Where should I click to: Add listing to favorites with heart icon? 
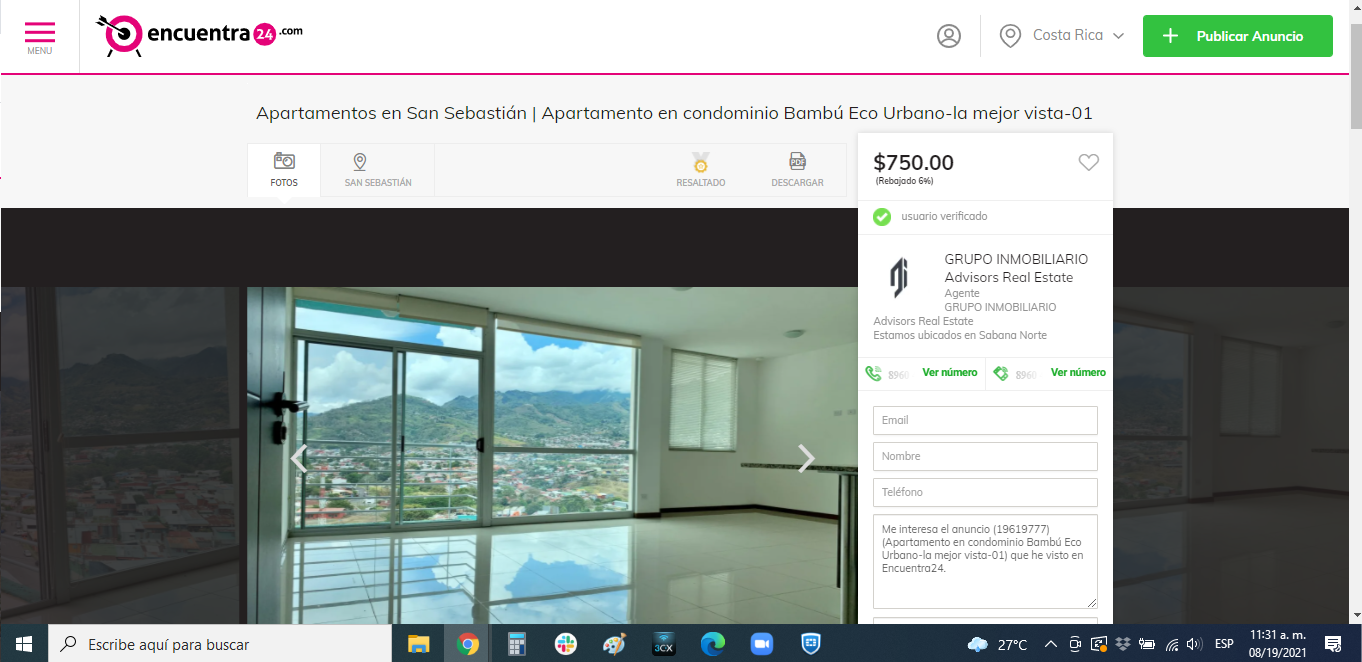1089,162
